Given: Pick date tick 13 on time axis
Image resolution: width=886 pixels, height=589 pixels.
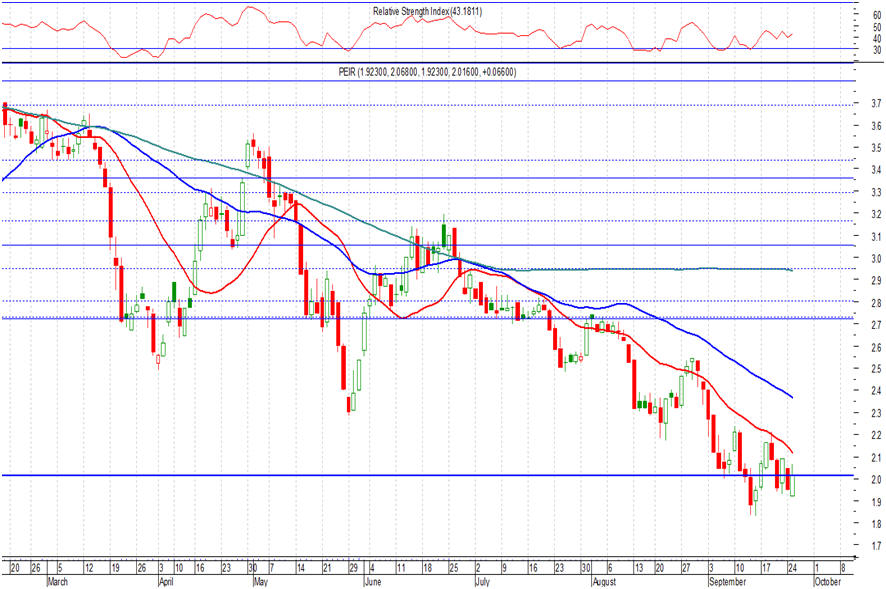Looking at the screenshot, I should click(639, 568).
